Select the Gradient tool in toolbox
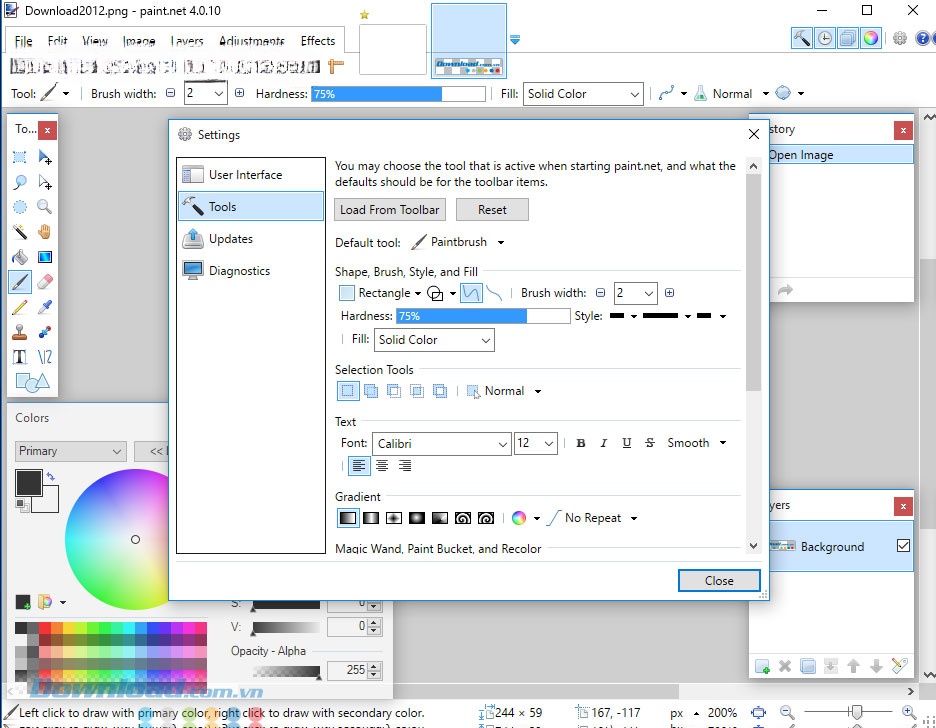The width and height of the screenshot is (936, 728). (x=45, y=257)
